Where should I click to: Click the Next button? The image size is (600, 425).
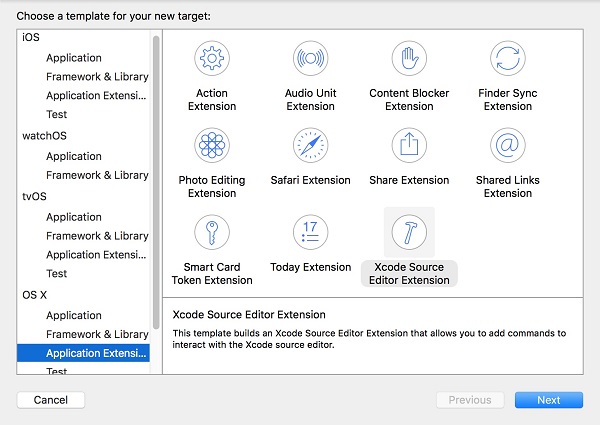click(x=548, y=400)
